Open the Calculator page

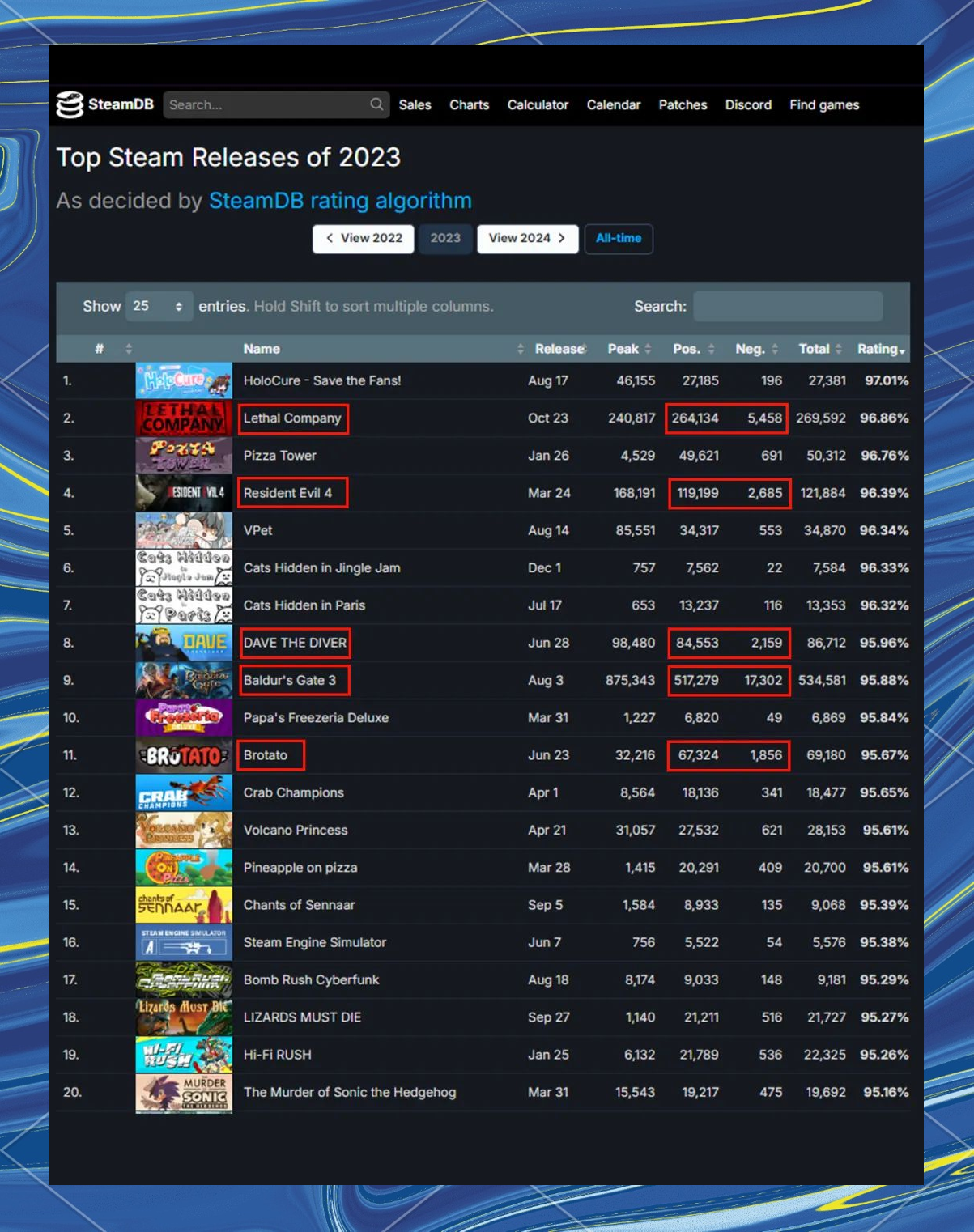tap(538, 105)
